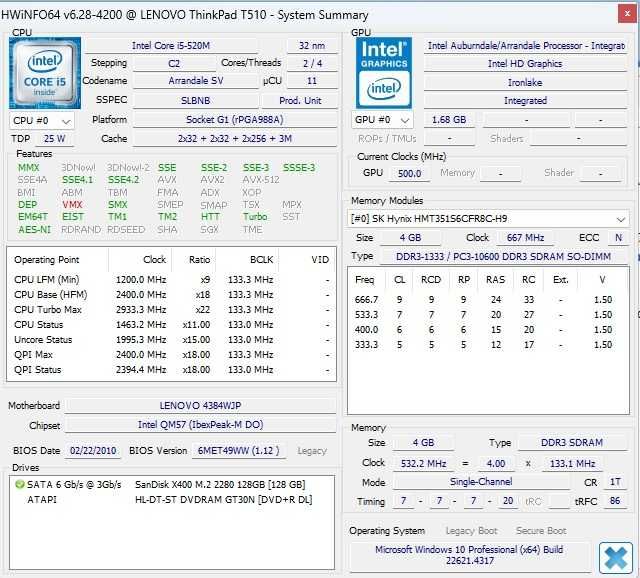Close the summary with the blue X icon
Viewport: 640px width, 578px height.
(x=616, y=558)
